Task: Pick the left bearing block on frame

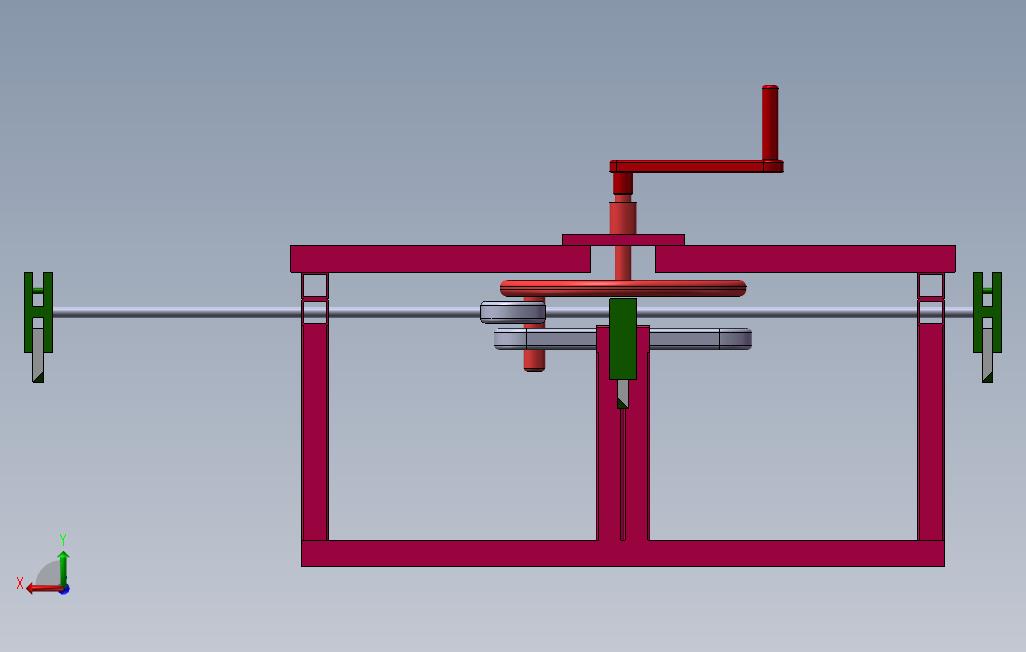Action: (315, 299)
